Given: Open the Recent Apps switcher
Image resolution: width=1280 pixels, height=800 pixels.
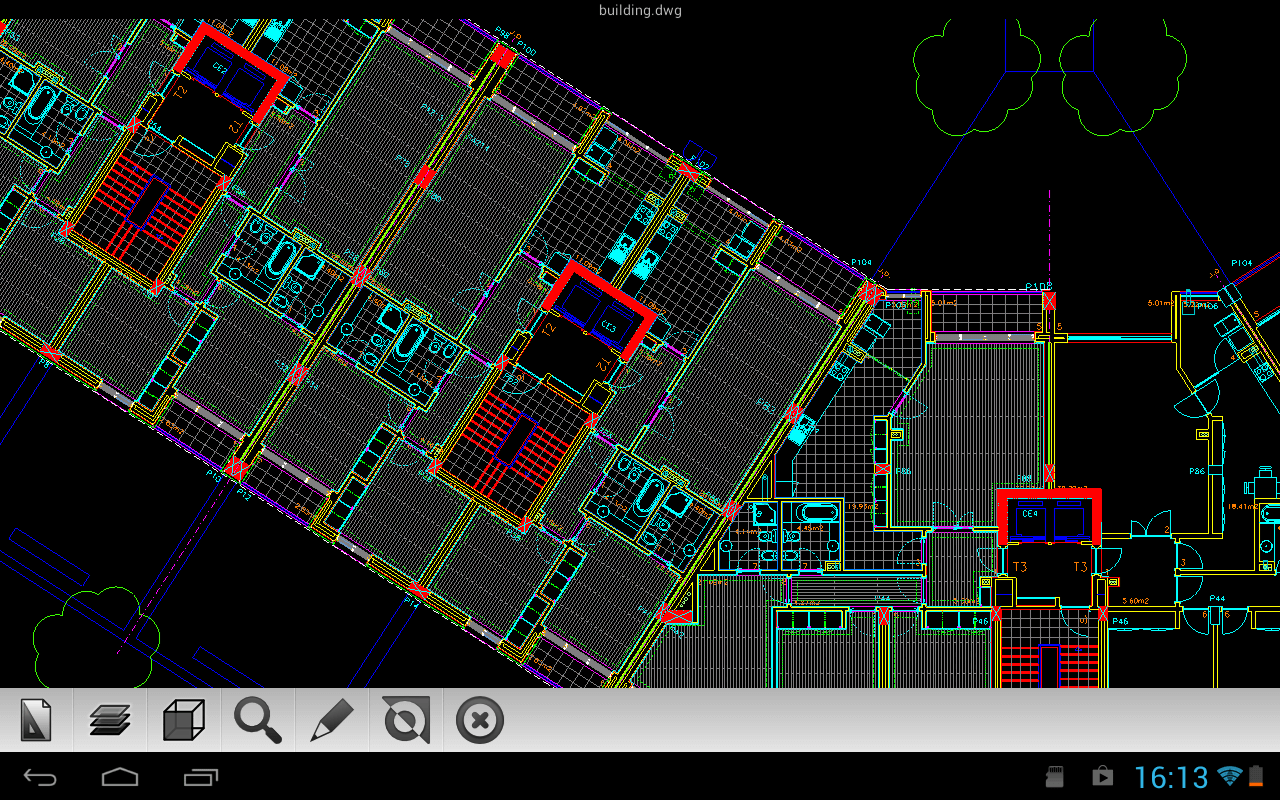Looking at the screenshot, I should (200, 777).
